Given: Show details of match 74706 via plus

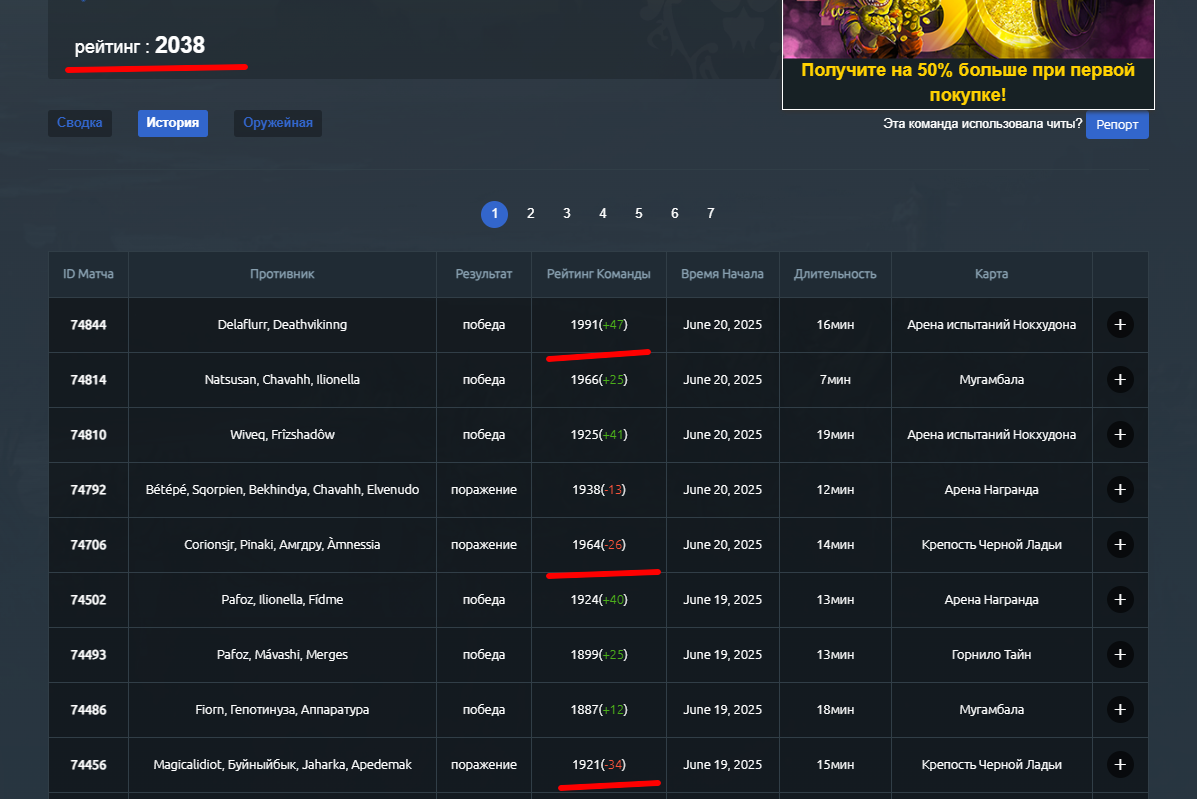Looking at the screenshot, I should click(x=1120, y=544).
